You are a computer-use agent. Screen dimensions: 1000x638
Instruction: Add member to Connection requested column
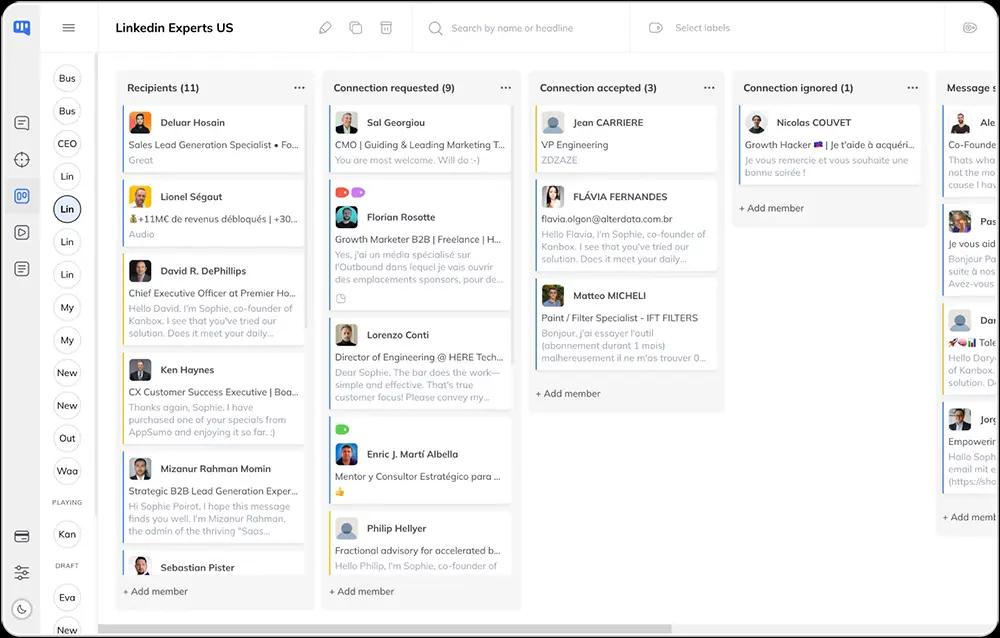[362, 591]
